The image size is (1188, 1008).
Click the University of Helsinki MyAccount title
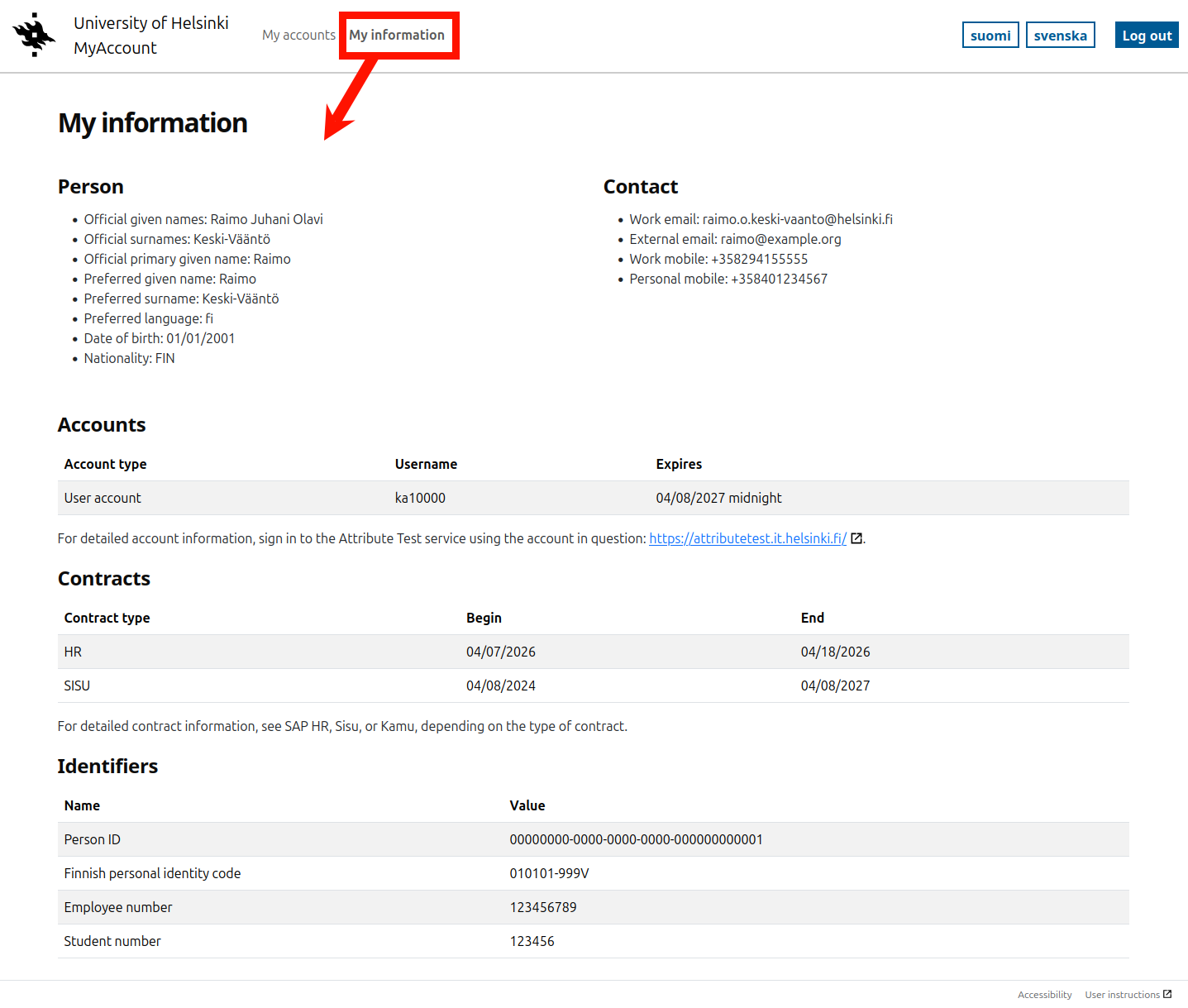coord(150,36)
